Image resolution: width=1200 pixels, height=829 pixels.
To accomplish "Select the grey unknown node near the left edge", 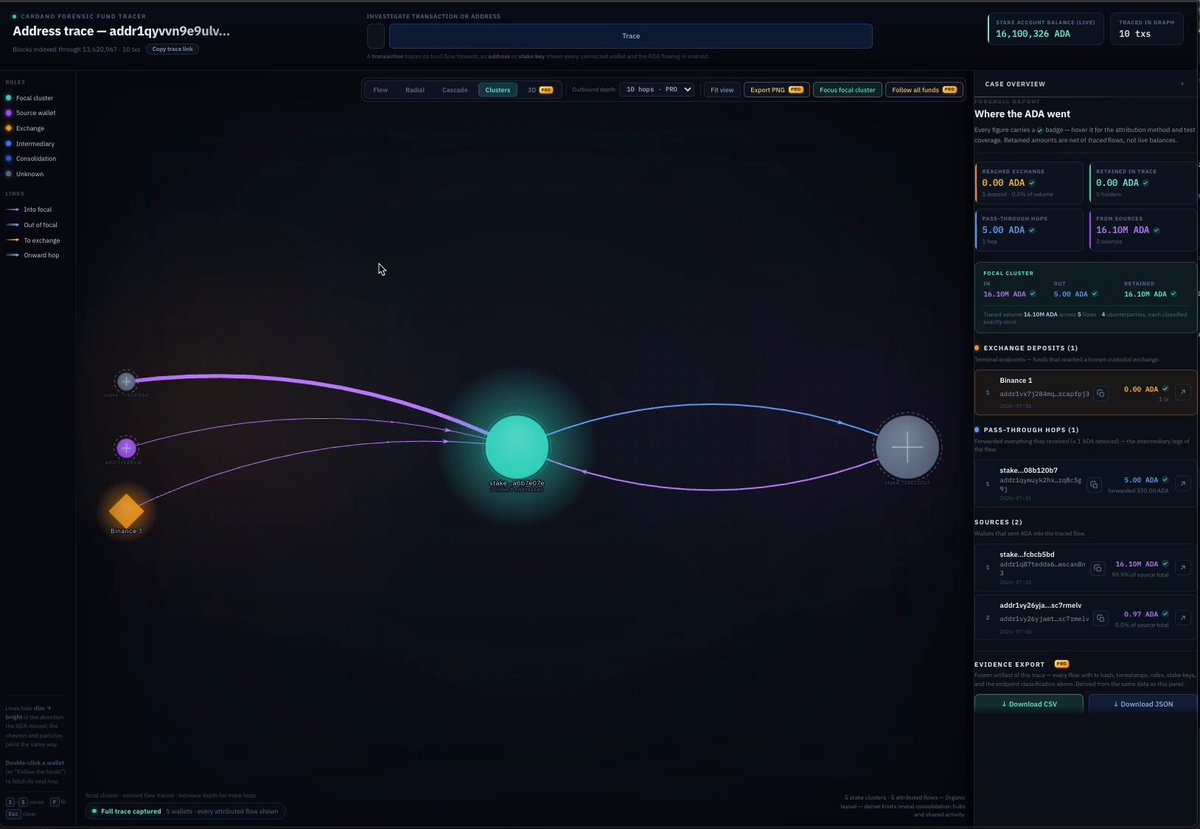I will (126, 381).
